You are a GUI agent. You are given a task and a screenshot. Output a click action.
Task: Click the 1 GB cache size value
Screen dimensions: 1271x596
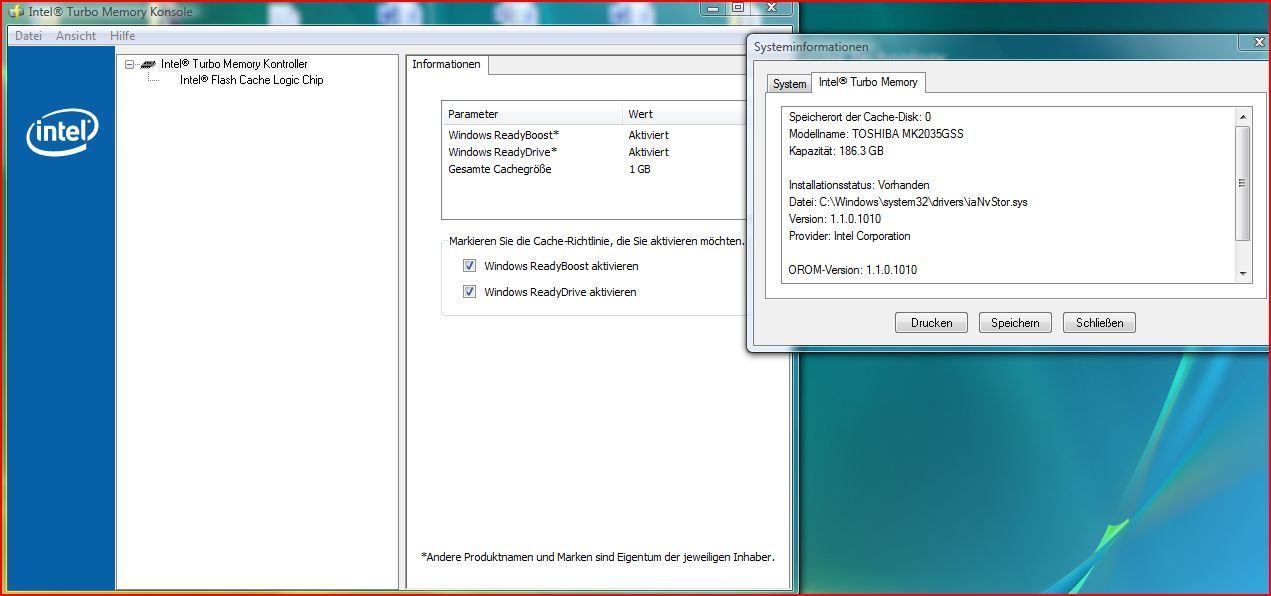click(640, 169)
